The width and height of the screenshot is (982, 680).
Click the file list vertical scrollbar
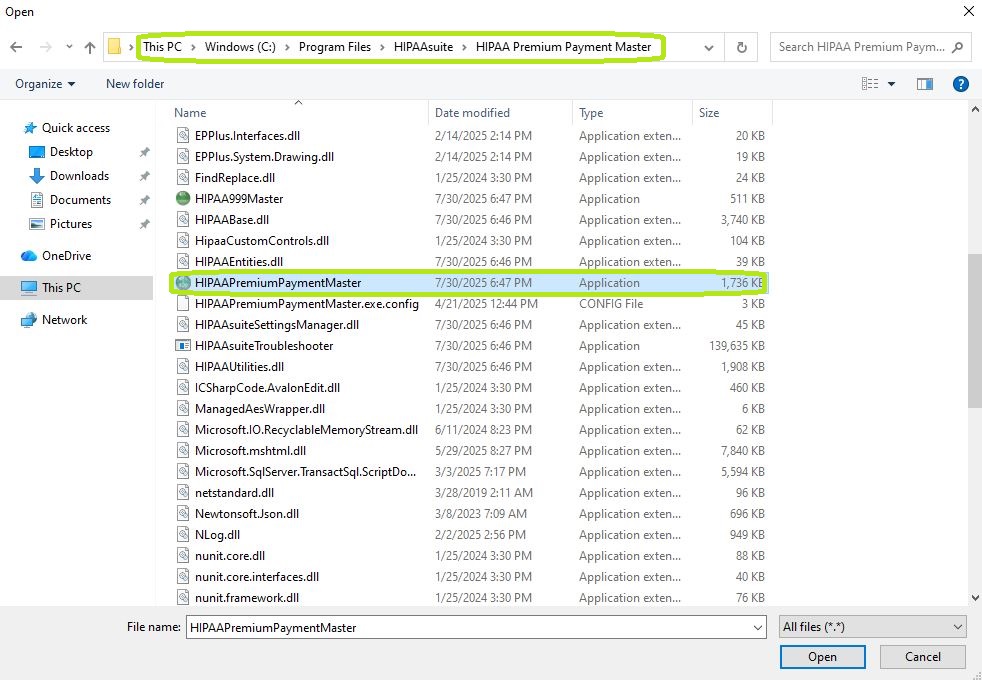(x=974, y=331)
